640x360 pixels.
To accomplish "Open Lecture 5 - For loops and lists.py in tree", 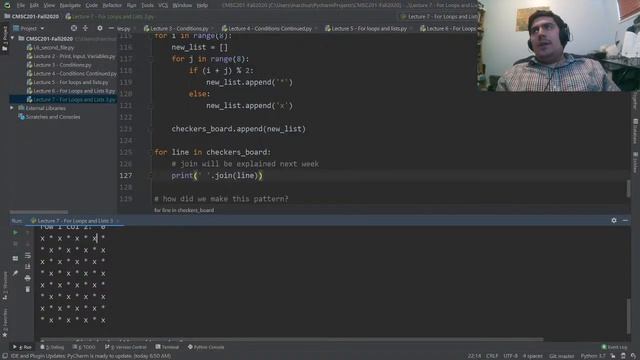I will tap(67, 82).
